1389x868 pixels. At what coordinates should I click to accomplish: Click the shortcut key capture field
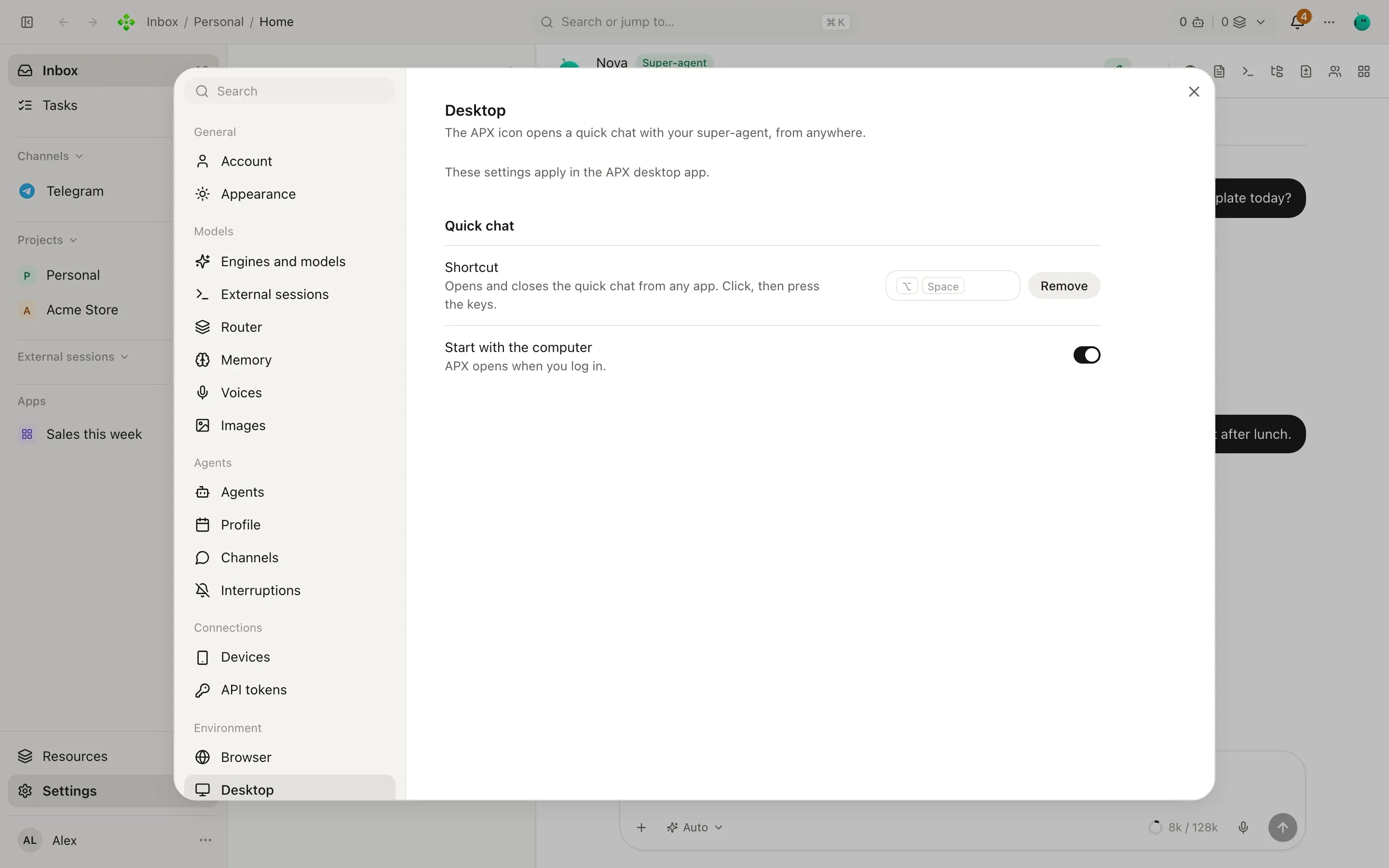[952, 286]
